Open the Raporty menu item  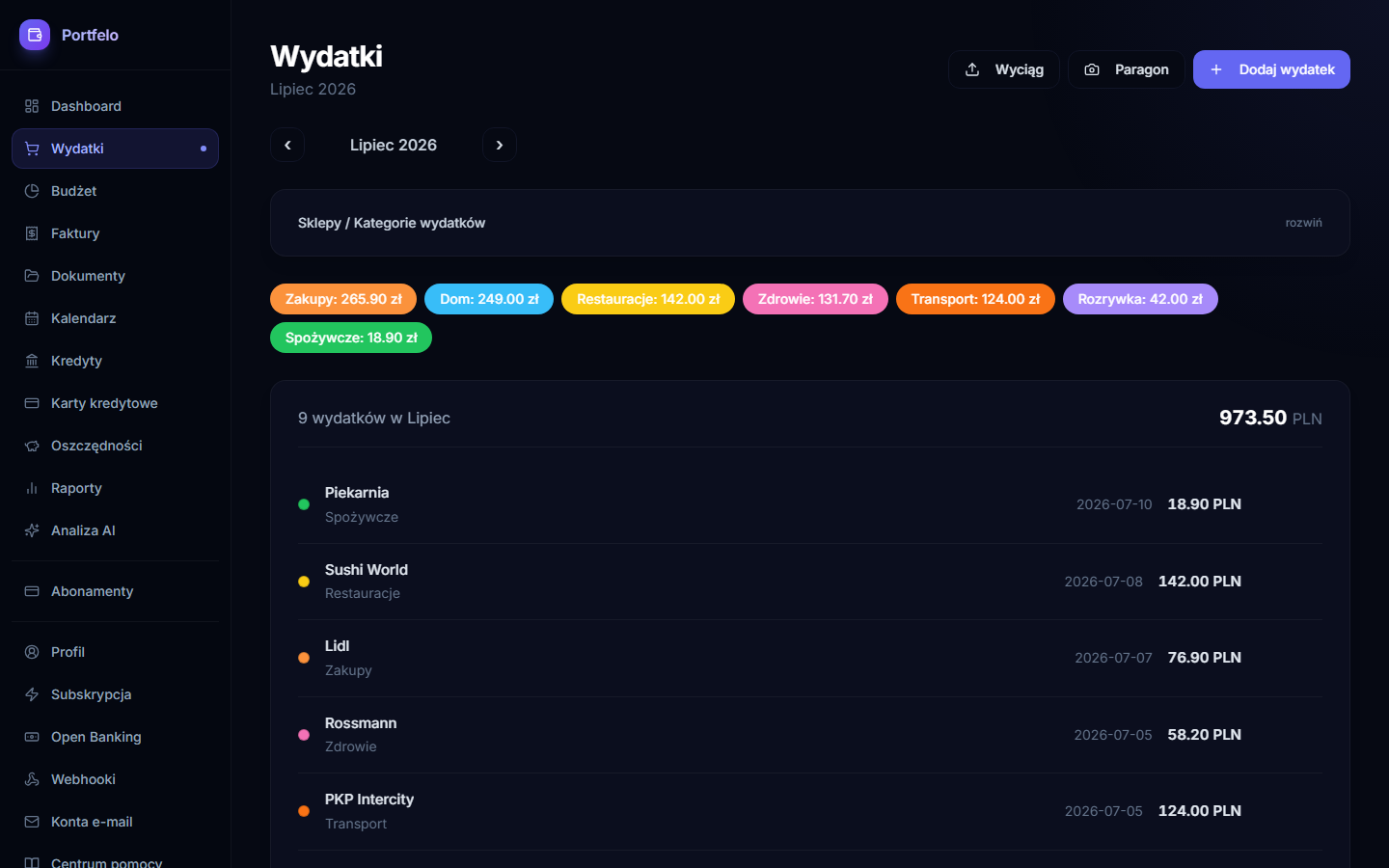click(115, 488)
